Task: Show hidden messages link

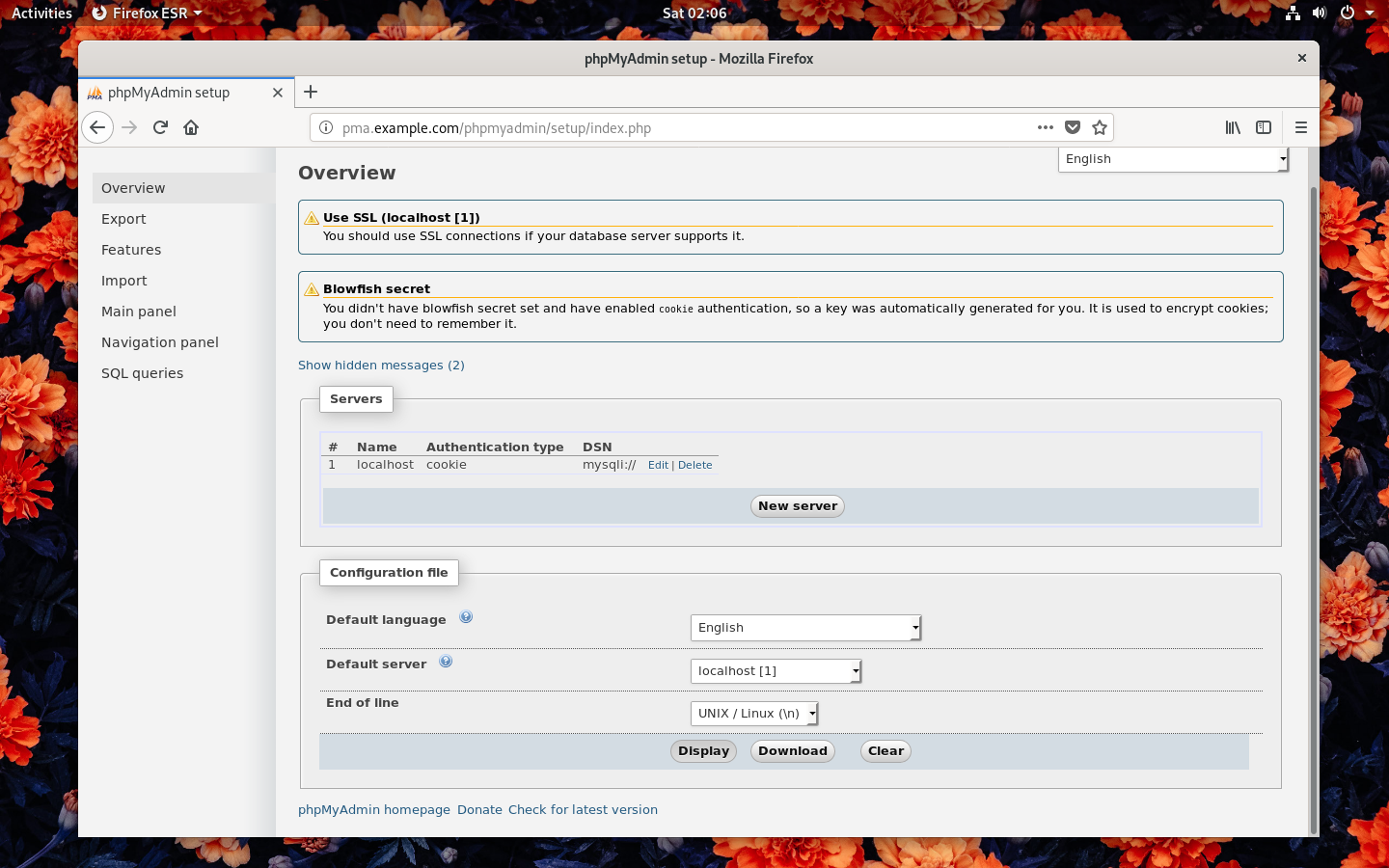Action: [x=381, y=366]
